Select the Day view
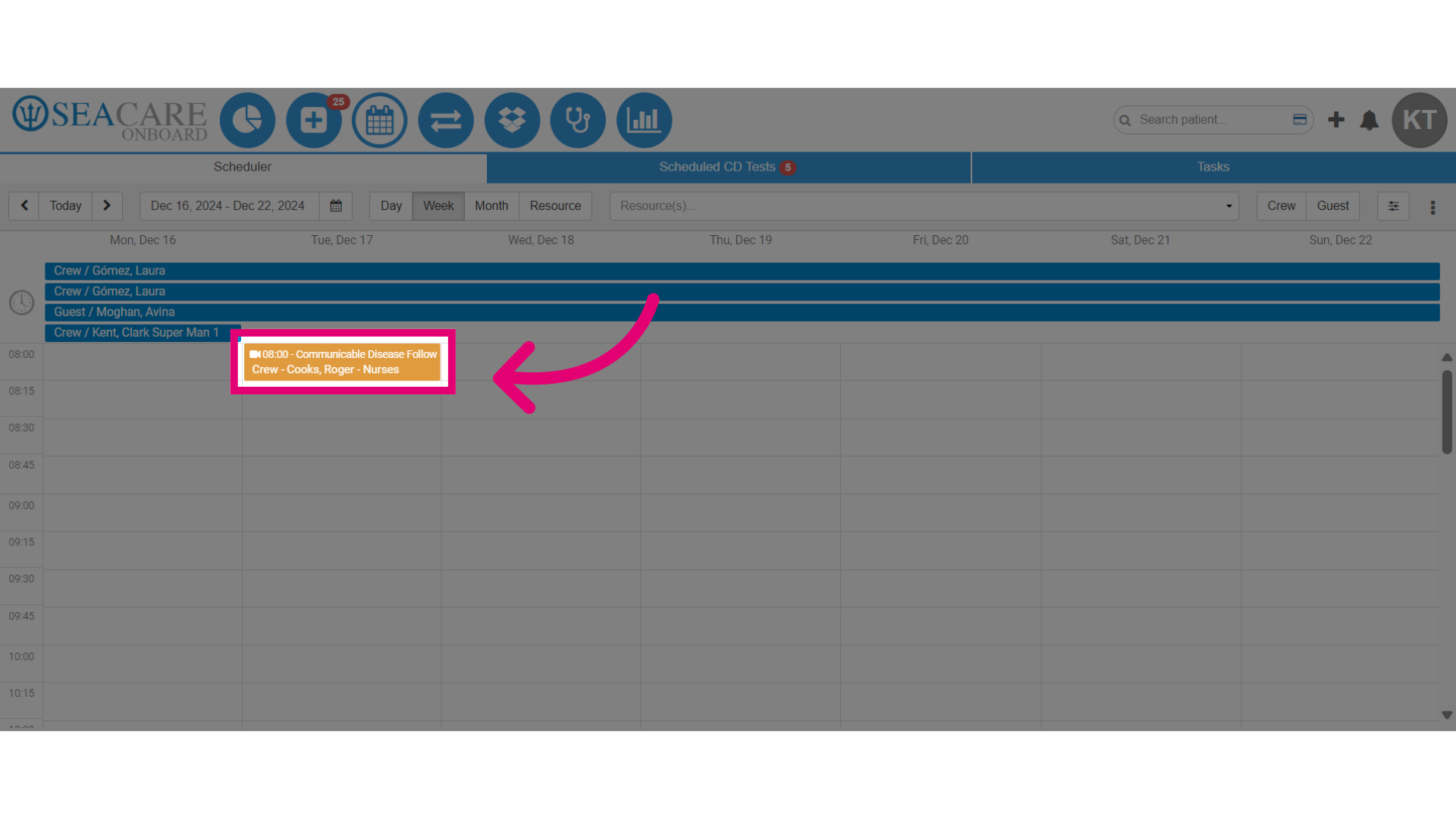Screen dimensions: 1456x819 [x=391, y=206]
